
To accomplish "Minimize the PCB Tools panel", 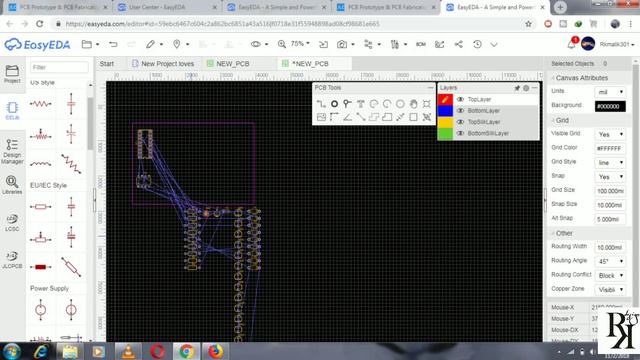I will [x=430, y=88].
